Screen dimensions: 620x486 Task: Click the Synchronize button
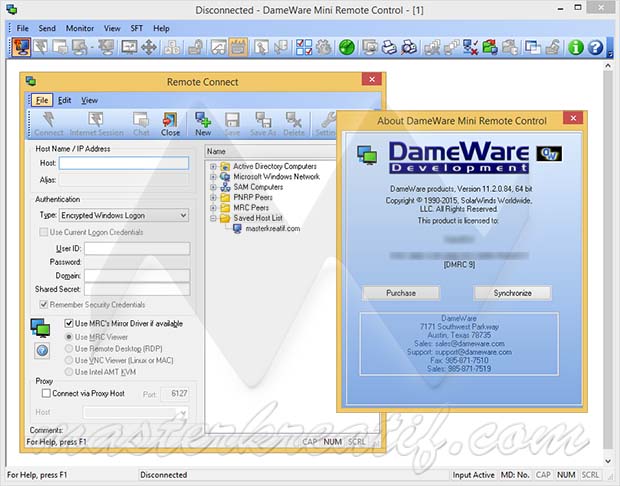[512, 293]
